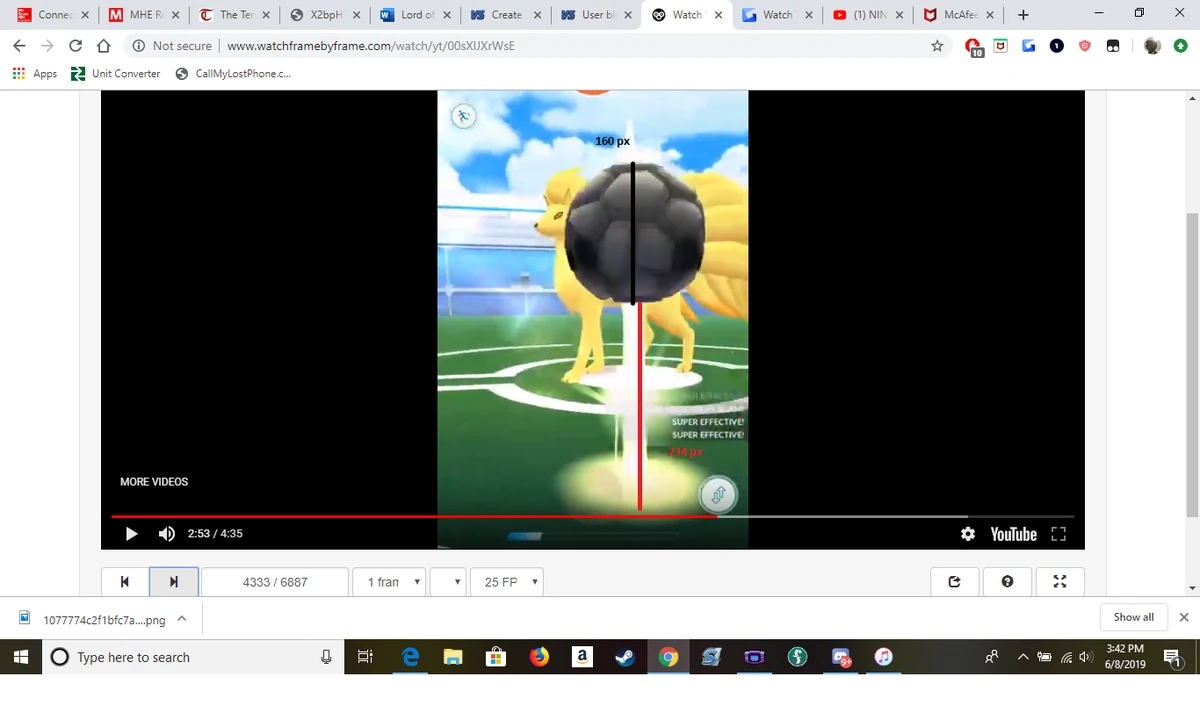
Task: Open the blank dropdown next to step size
Action: (450, 582)
